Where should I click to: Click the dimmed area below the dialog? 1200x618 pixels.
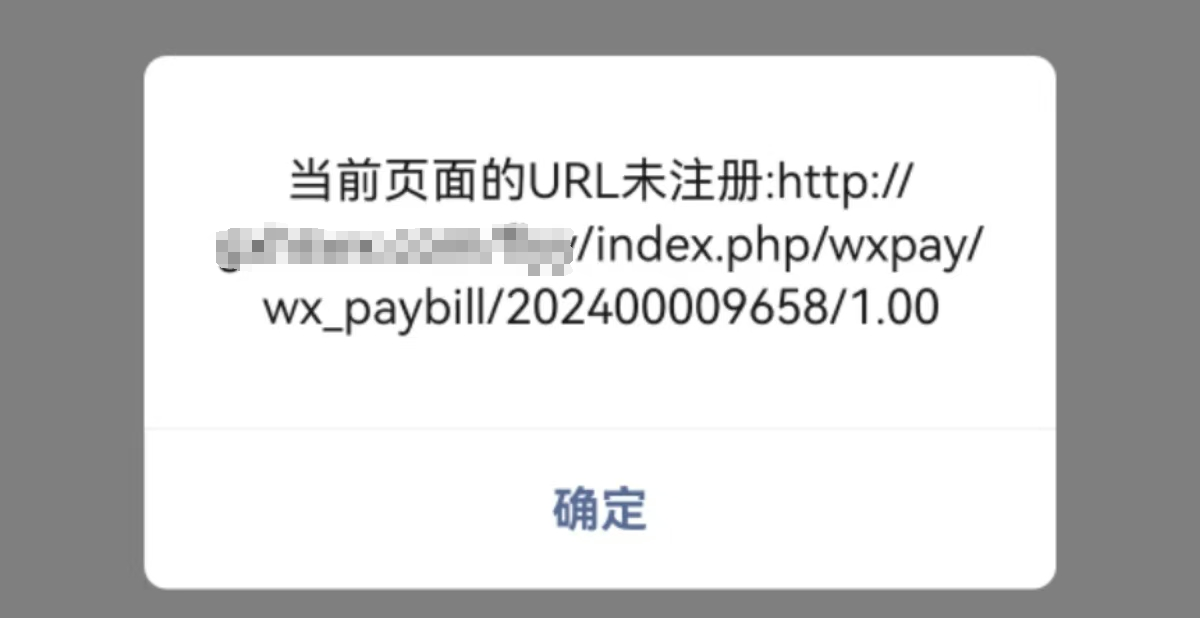pos(600,603)
